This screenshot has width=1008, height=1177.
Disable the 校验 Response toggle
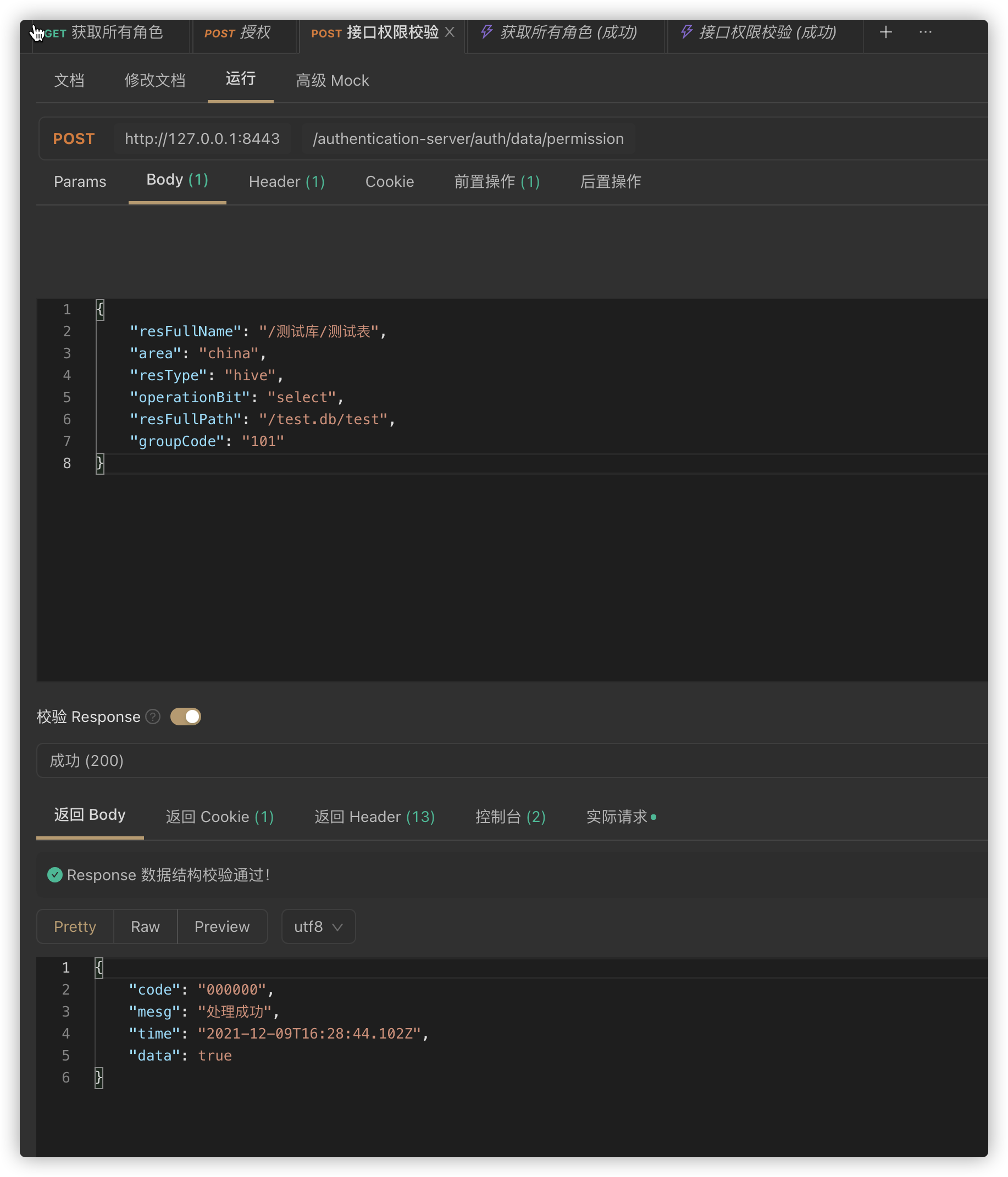(x=186, y=717)
